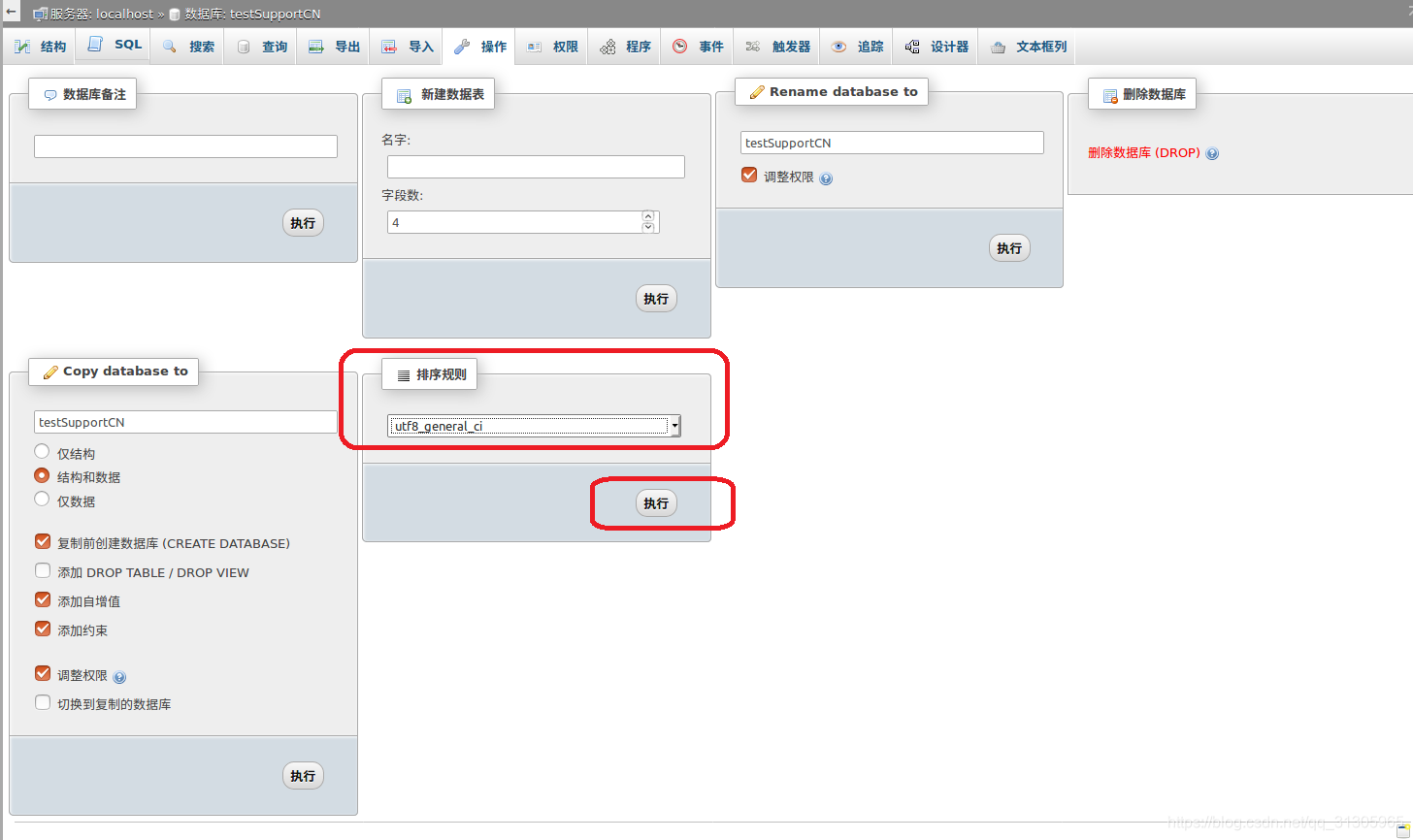Click the 搜索 magnifier icon

(x=170, y=47)
